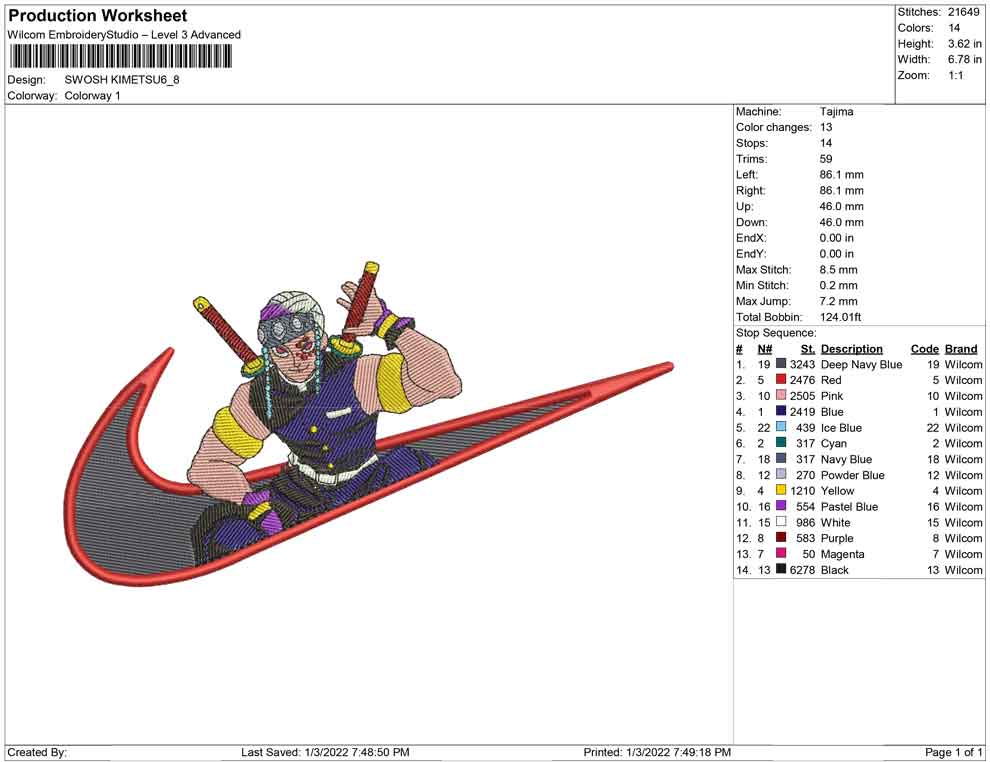Select the Ice Blue color swatch

click(x=781, y=427)
